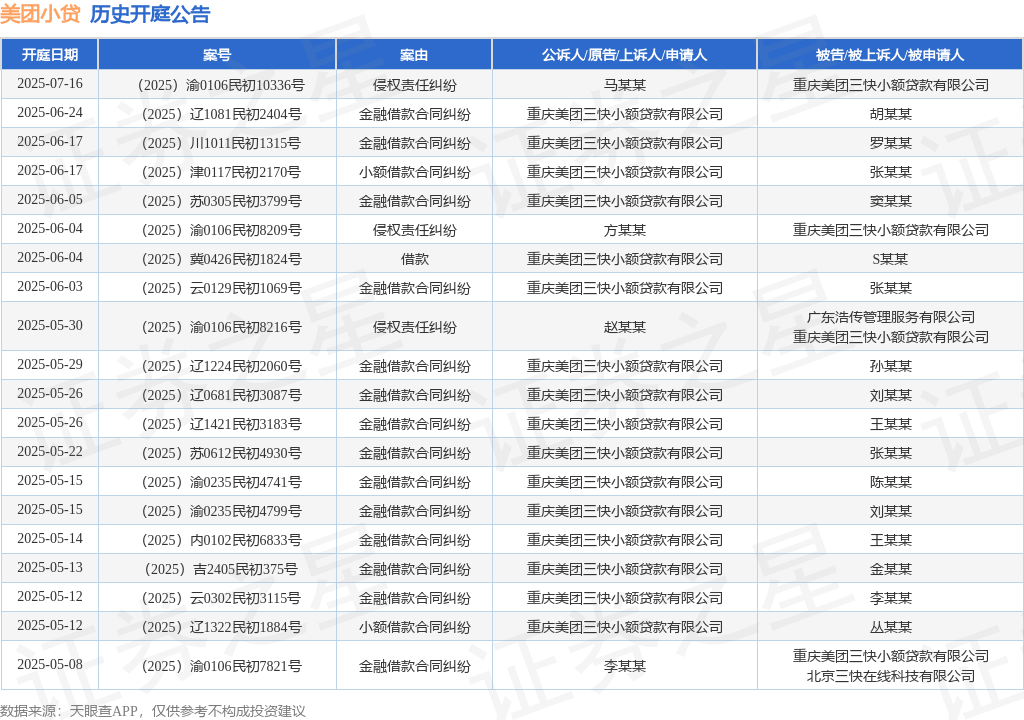
Task: Click defendant name 陈某某
Action: coord(890,482)
